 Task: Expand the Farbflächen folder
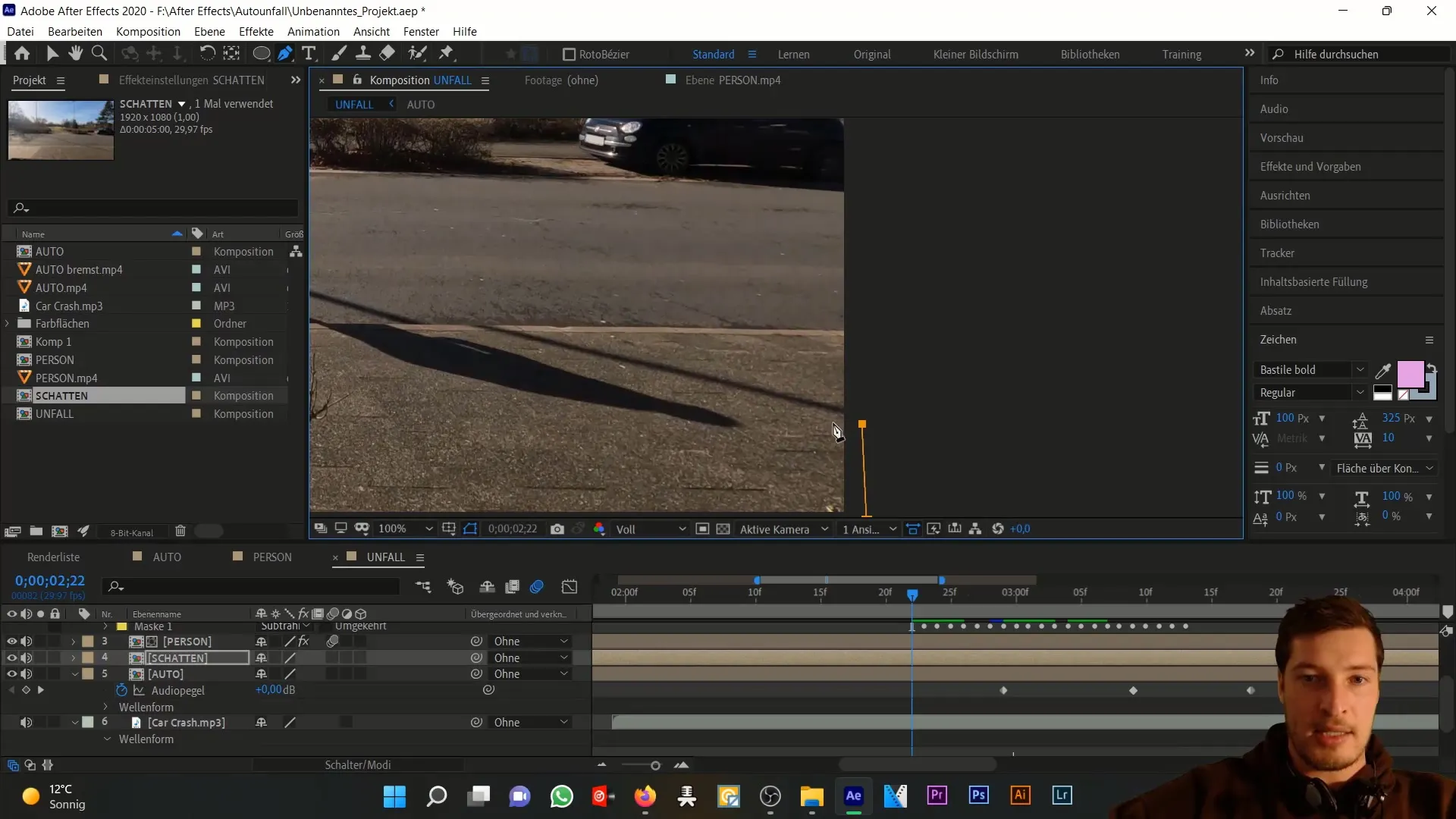point(8,324)
